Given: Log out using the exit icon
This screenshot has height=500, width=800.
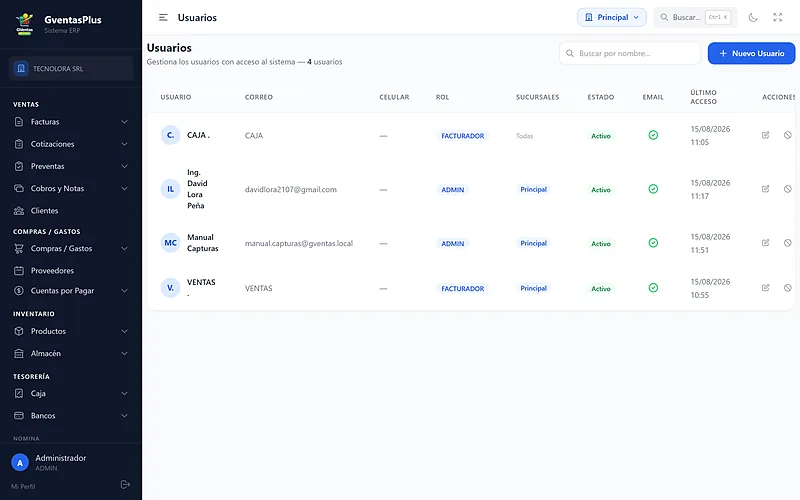Looking at the screenshot, I should point(125,484).
